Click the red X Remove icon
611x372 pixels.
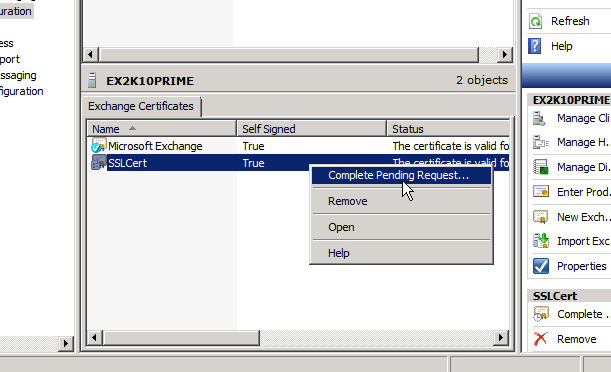[540, 339]
